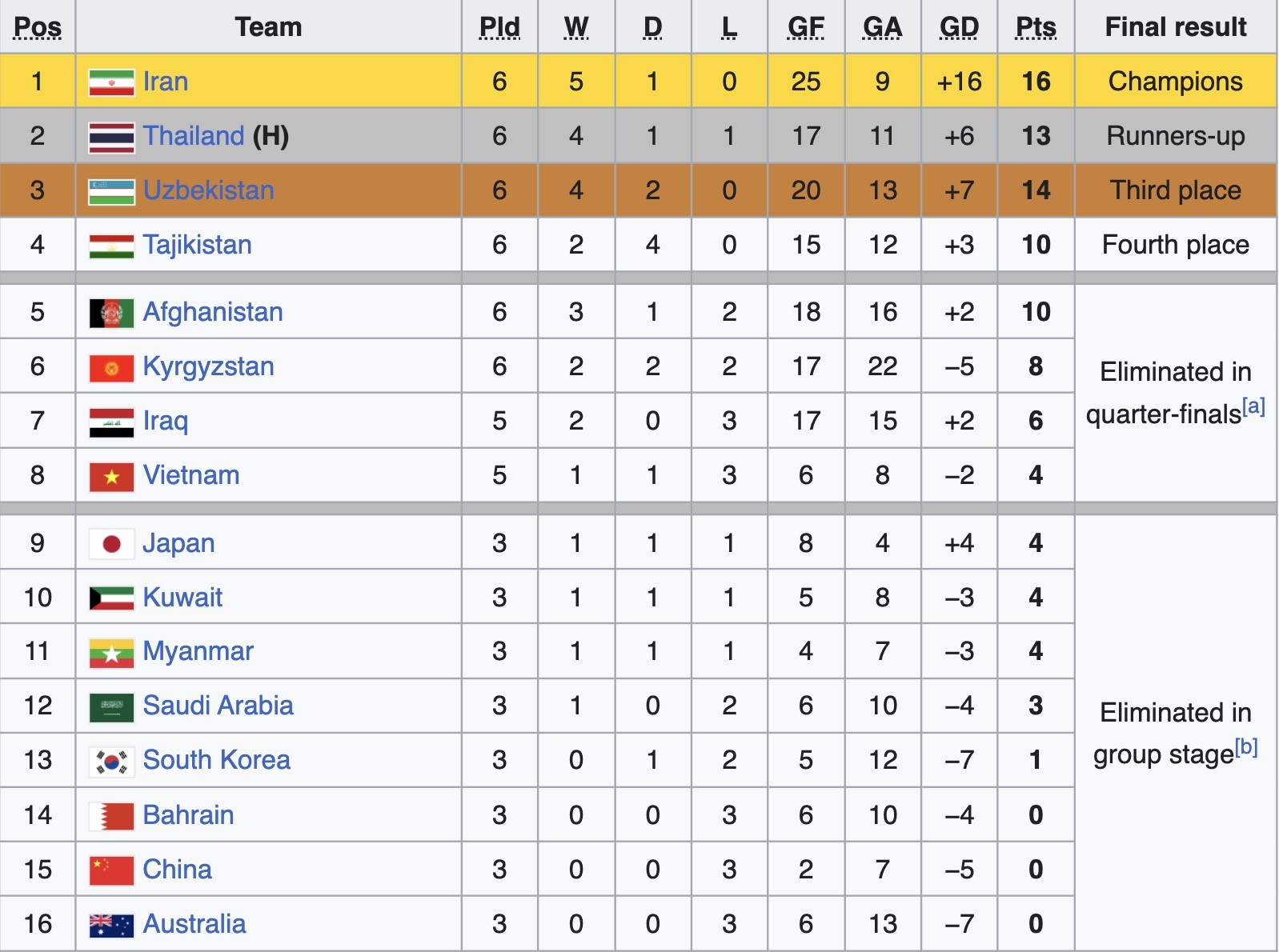This screenshot has height=952, width=1279.
Task: Click the Iran flag icon
Action: tap(111, 82)
